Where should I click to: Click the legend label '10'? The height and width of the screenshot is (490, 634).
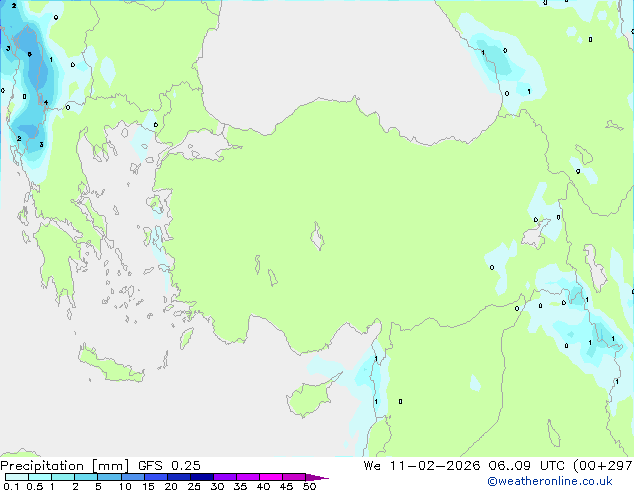point(125,486)
